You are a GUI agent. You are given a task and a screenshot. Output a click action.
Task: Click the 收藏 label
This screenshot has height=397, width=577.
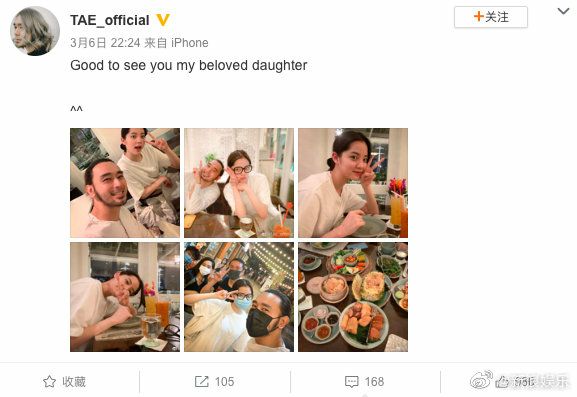(74, 382)
